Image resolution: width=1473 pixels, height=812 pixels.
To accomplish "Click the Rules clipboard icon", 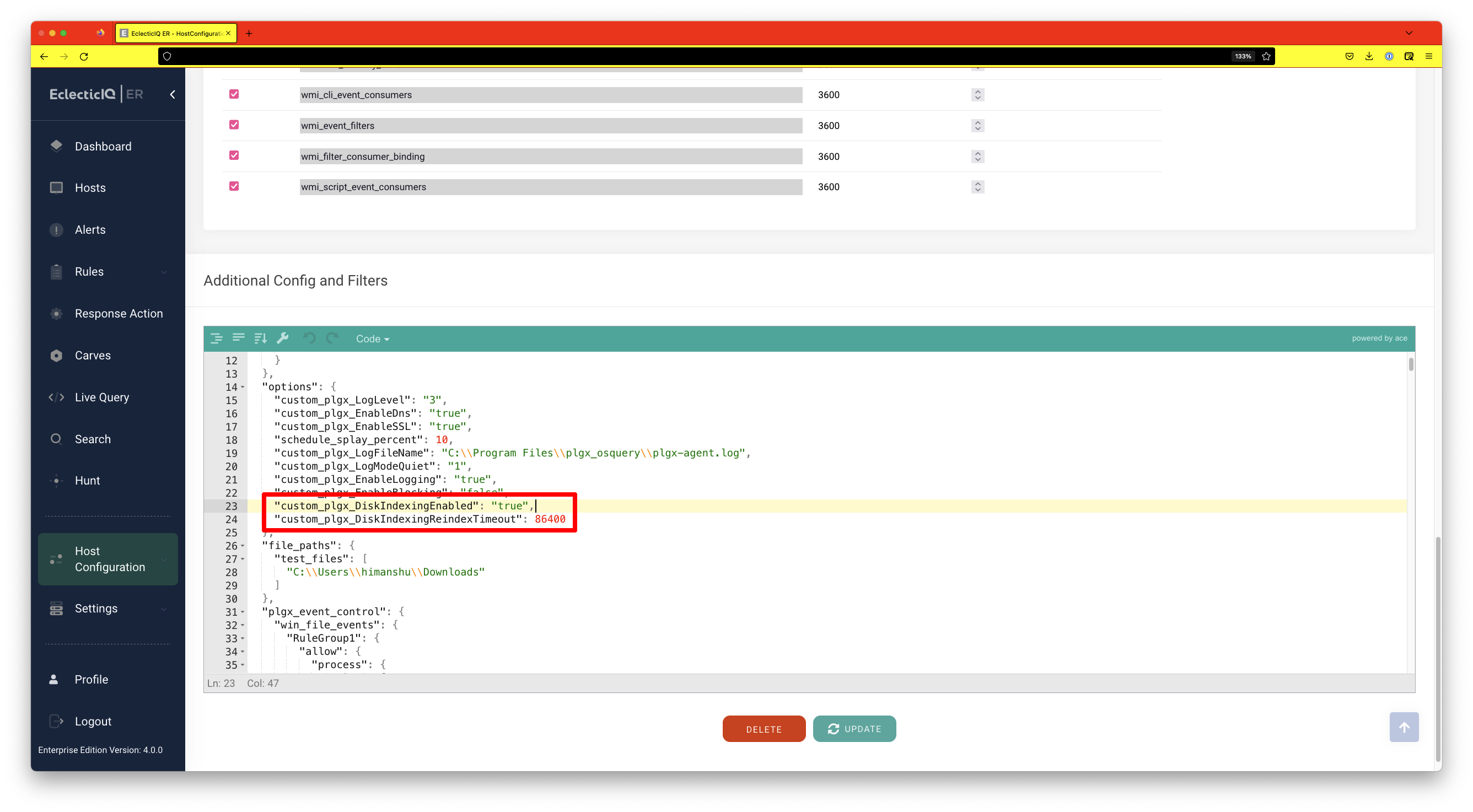I will point(56,272).
